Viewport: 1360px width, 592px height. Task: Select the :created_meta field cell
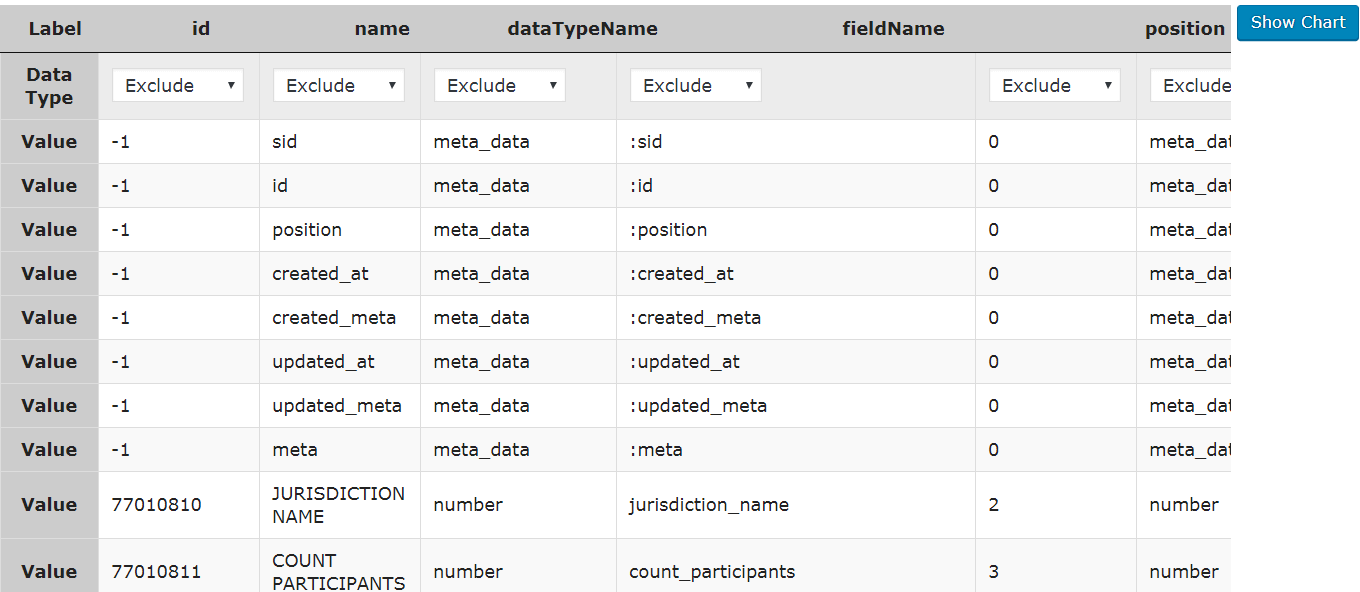[x=695, y=318]
